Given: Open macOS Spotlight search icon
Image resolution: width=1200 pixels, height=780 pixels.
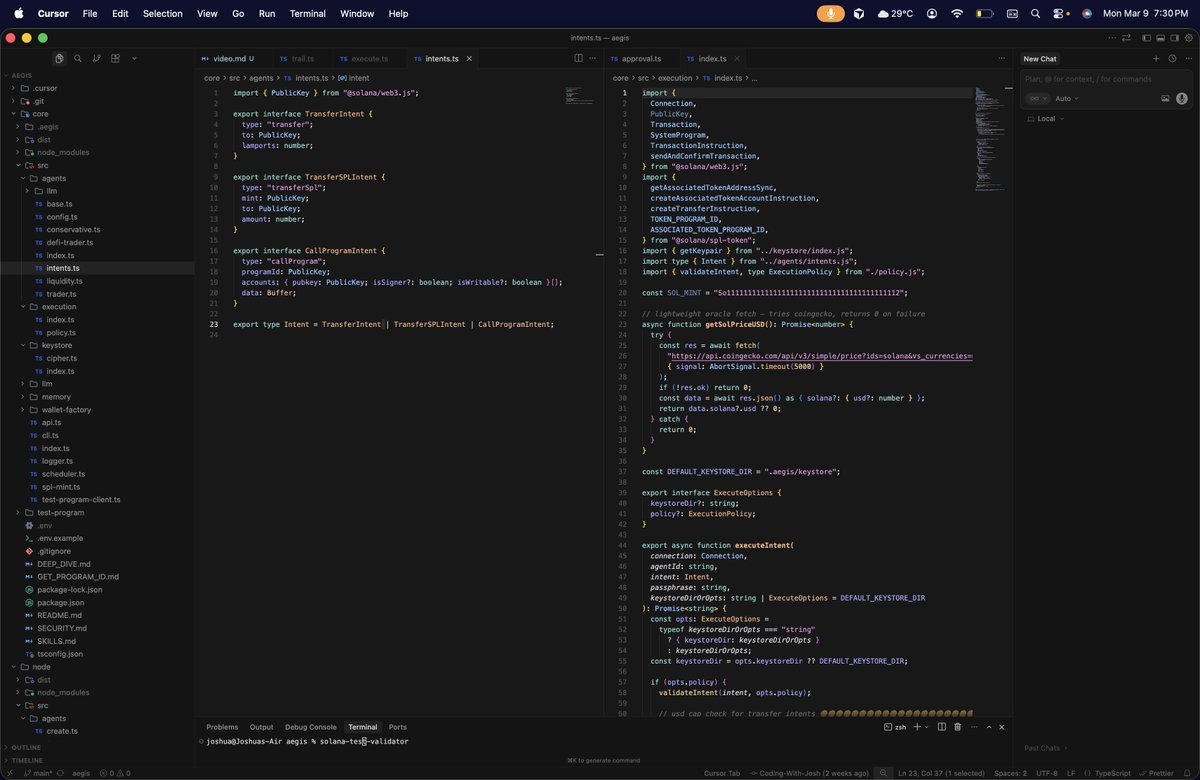Looking at the screenshot, I should click(1035, 13).
